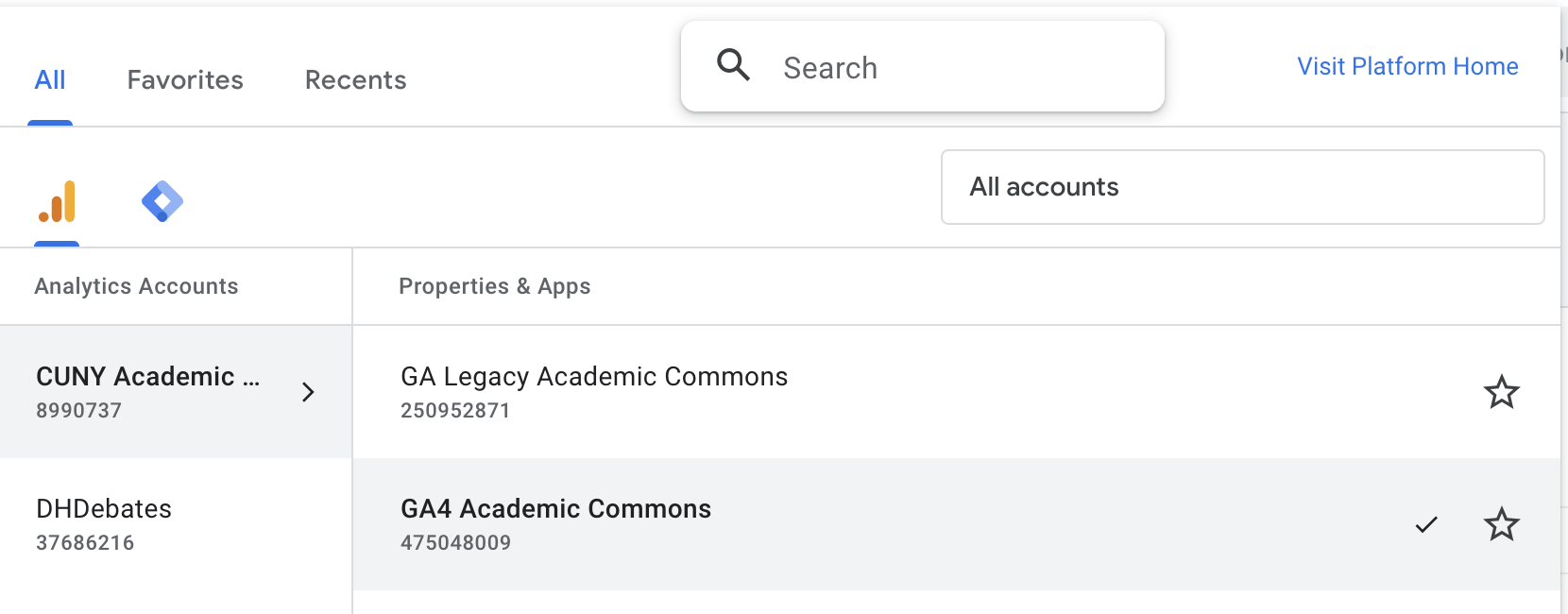Click property ID 475048009 text

pyautogui.click(x=455, y=543)
